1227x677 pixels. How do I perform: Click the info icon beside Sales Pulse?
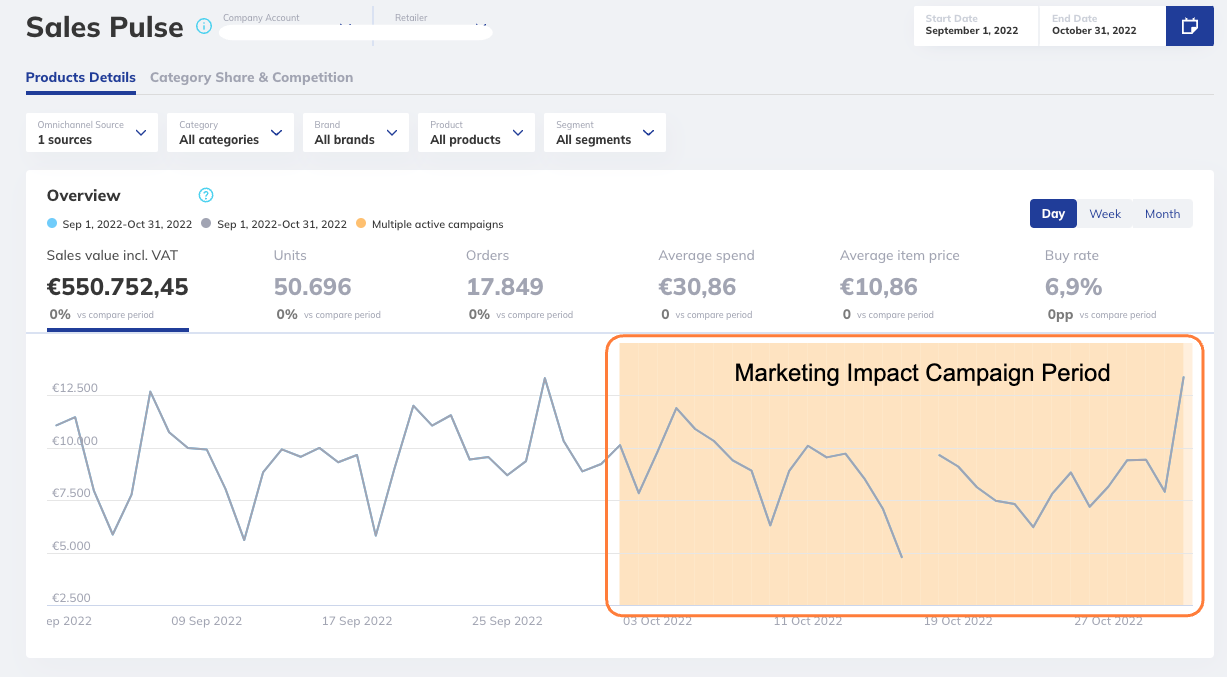[204, 26]
